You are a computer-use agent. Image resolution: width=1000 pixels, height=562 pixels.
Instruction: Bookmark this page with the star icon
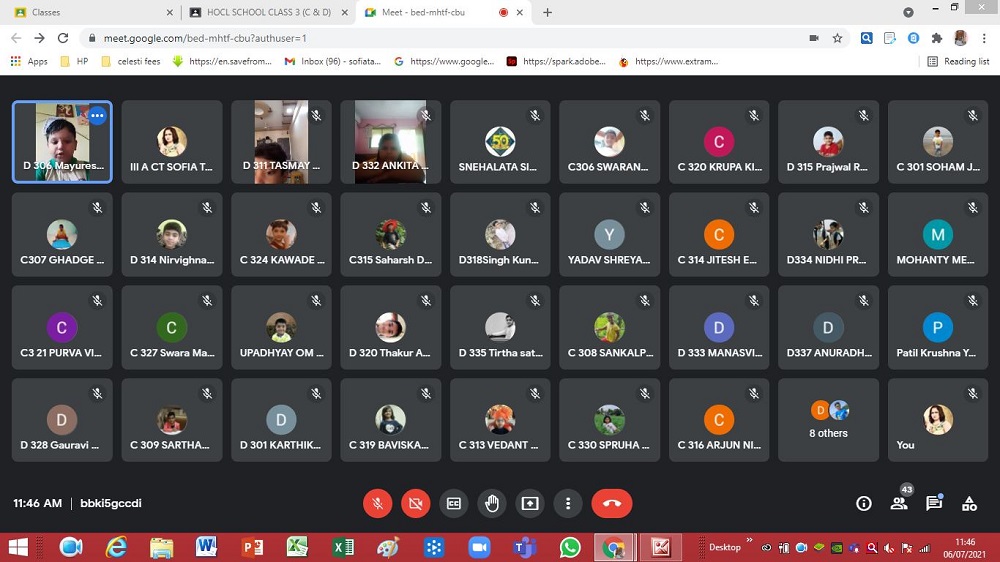click(837, 38)
